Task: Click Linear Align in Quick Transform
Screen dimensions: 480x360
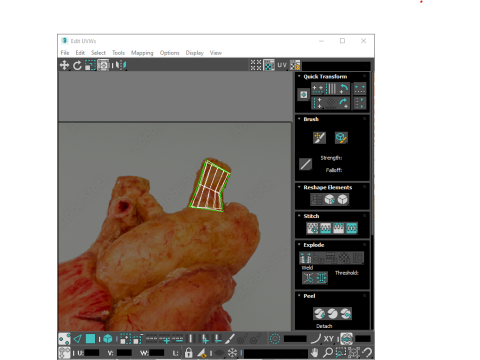Action: point(331,89)
